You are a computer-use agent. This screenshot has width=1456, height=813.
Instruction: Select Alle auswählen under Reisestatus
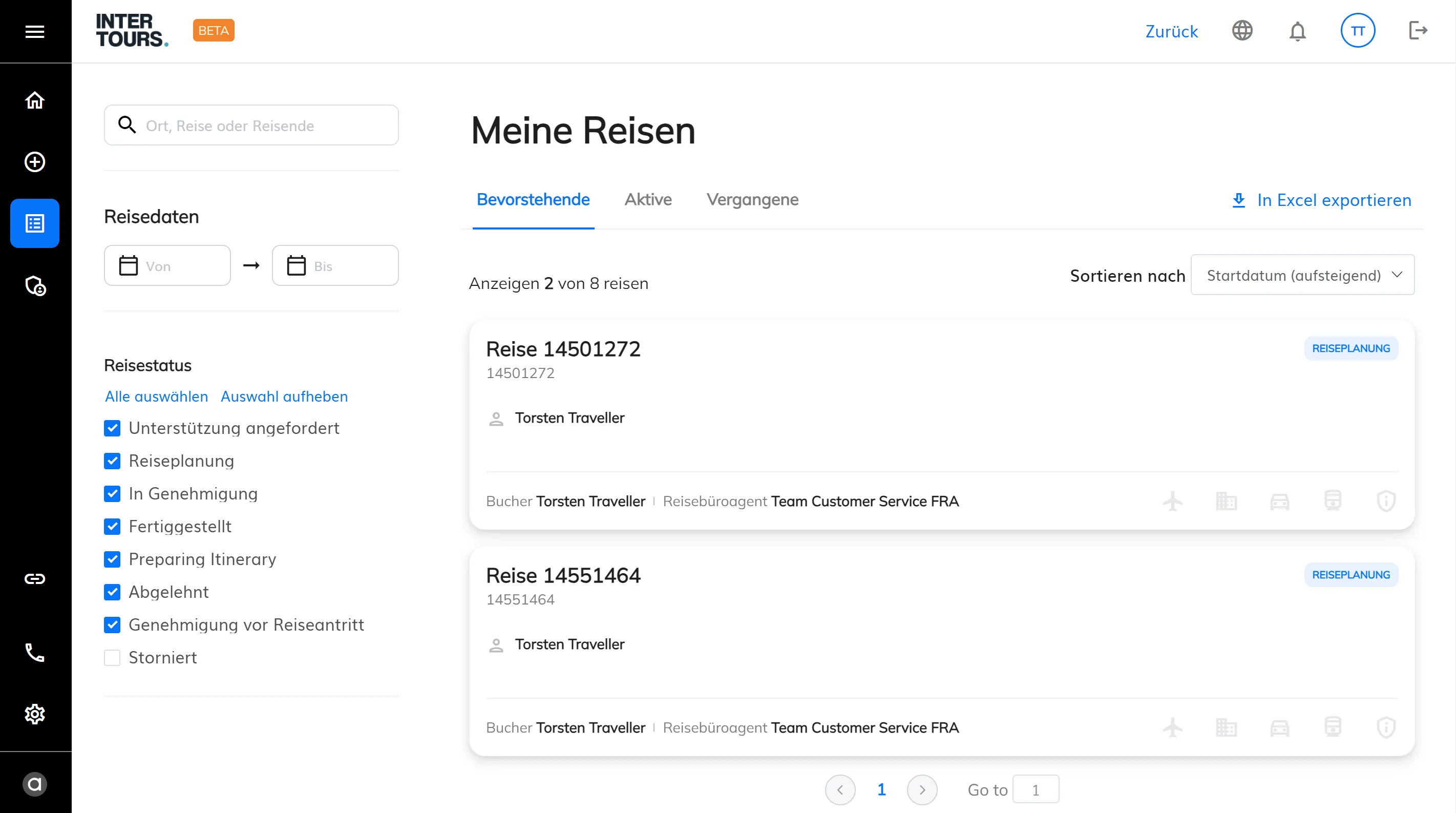click(x=156, y=397)
